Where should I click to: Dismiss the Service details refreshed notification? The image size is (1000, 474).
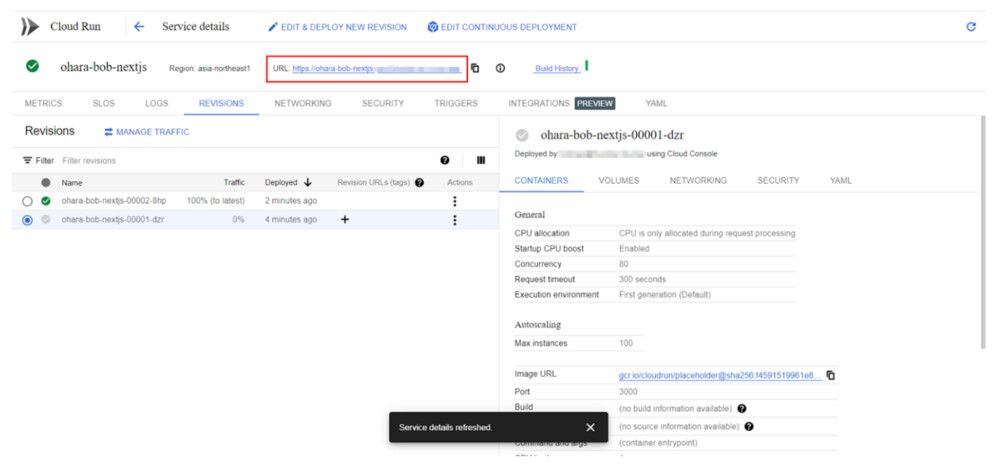click(590, 427)
